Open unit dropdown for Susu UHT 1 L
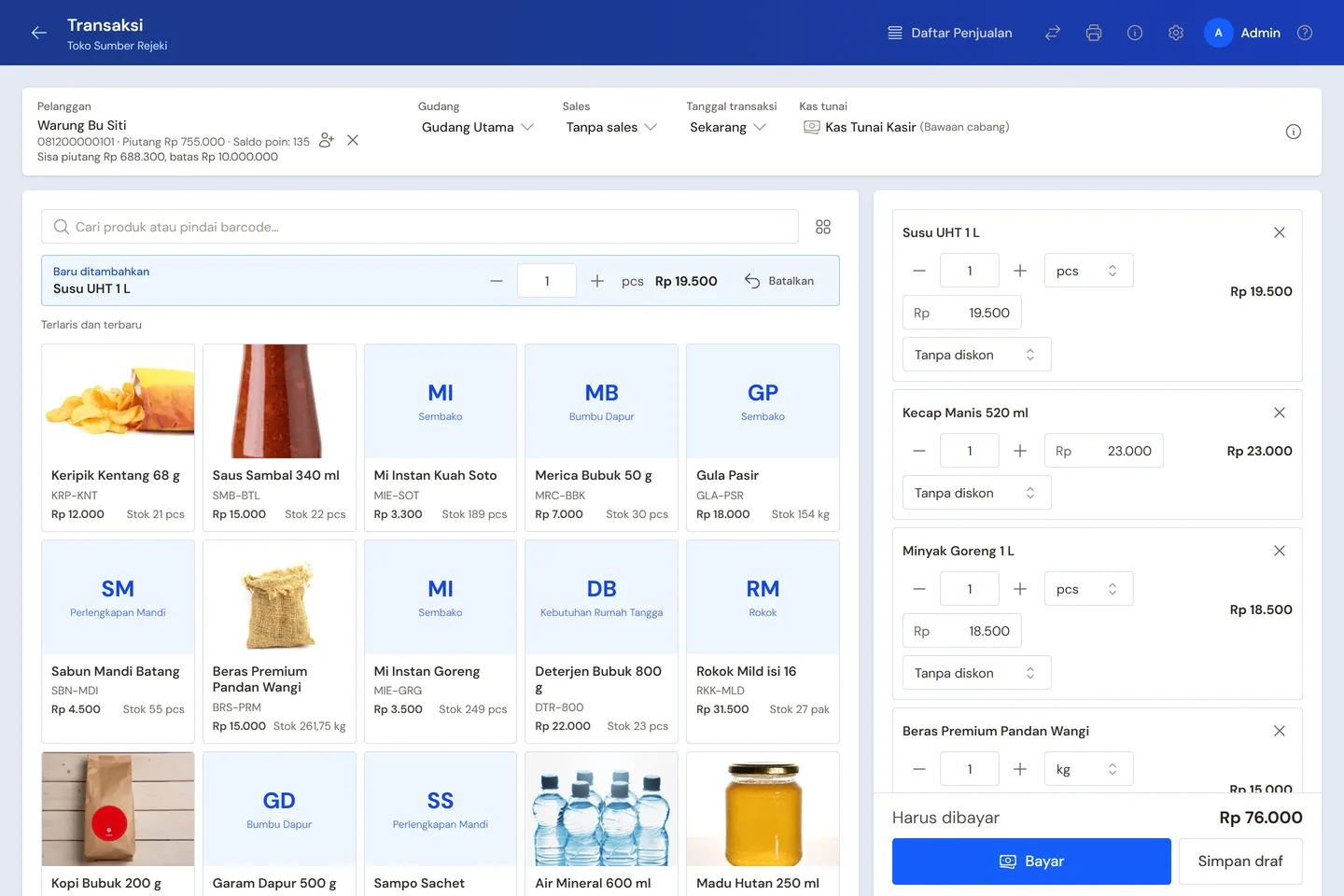The image size is (1344, 896). (1088, 271)
